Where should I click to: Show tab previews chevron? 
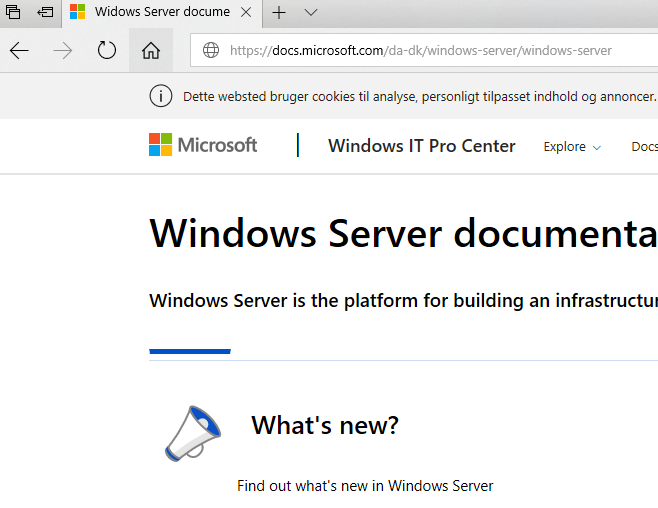tap(311, 13)
